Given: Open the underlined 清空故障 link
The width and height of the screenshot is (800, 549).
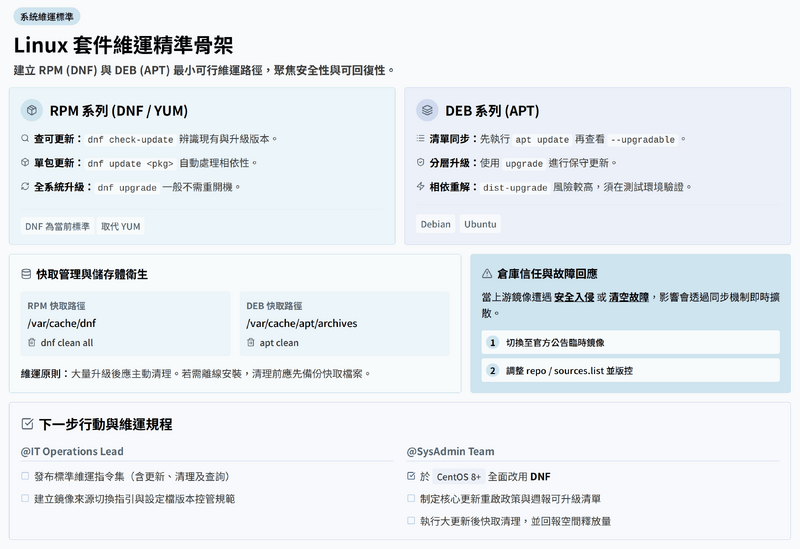Looking at the screenshot, I should click(630, 297).
